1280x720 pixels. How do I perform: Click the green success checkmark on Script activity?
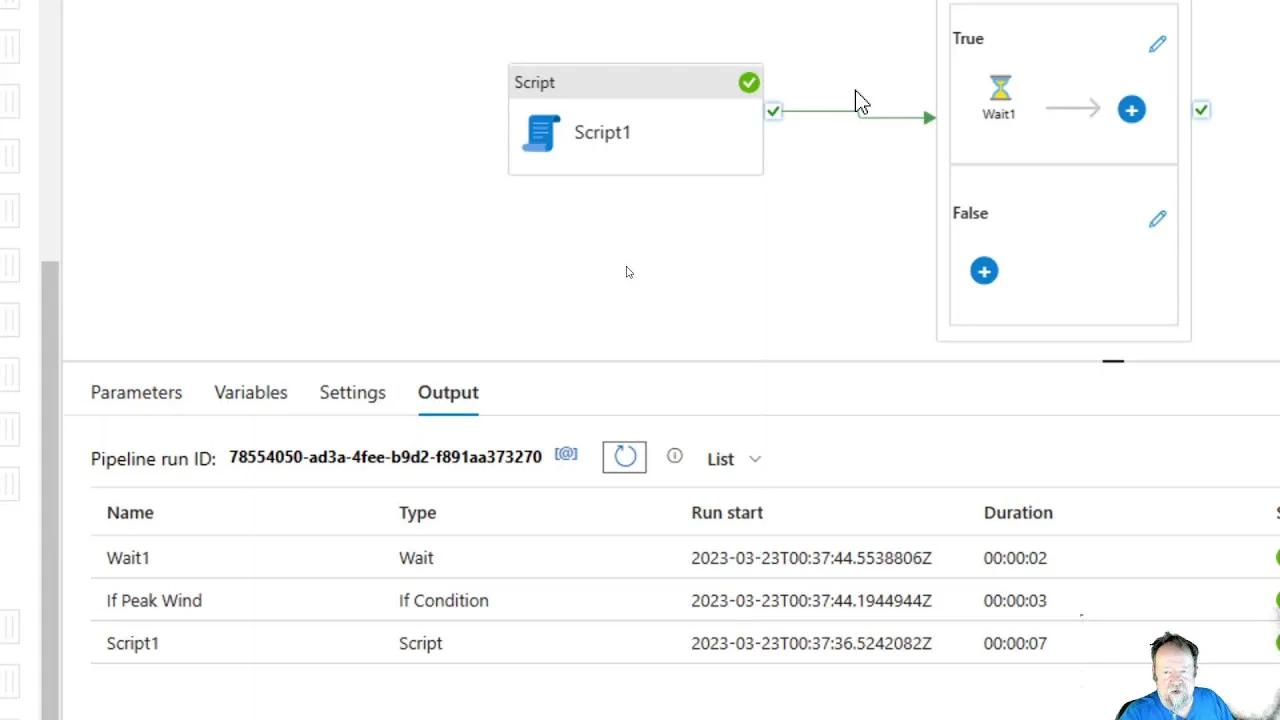click(749, 83)
